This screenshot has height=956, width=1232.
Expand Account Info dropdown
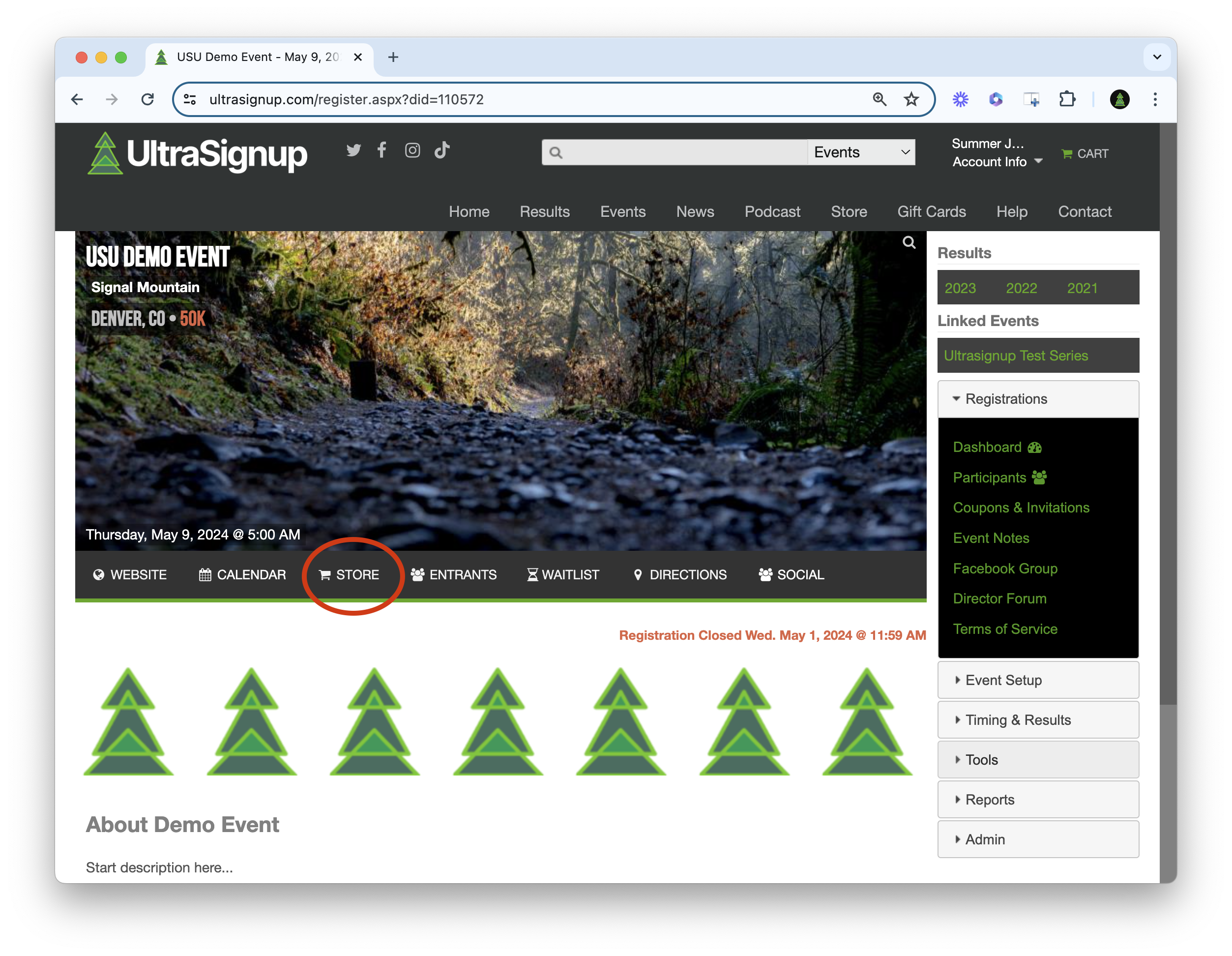coord(997,161)
